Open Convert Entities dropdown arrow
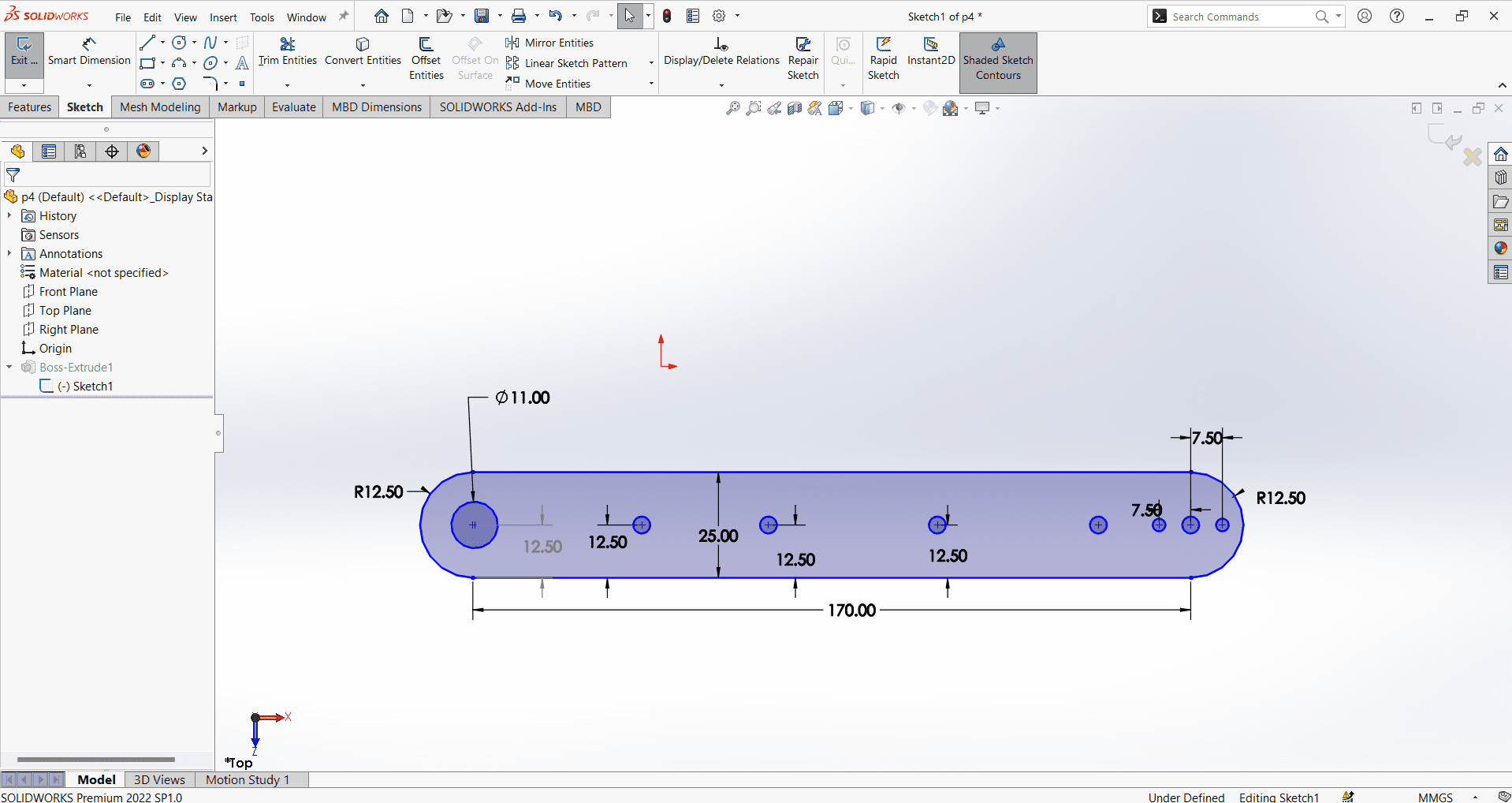The image size is (1512, 803). pos(363,84)
